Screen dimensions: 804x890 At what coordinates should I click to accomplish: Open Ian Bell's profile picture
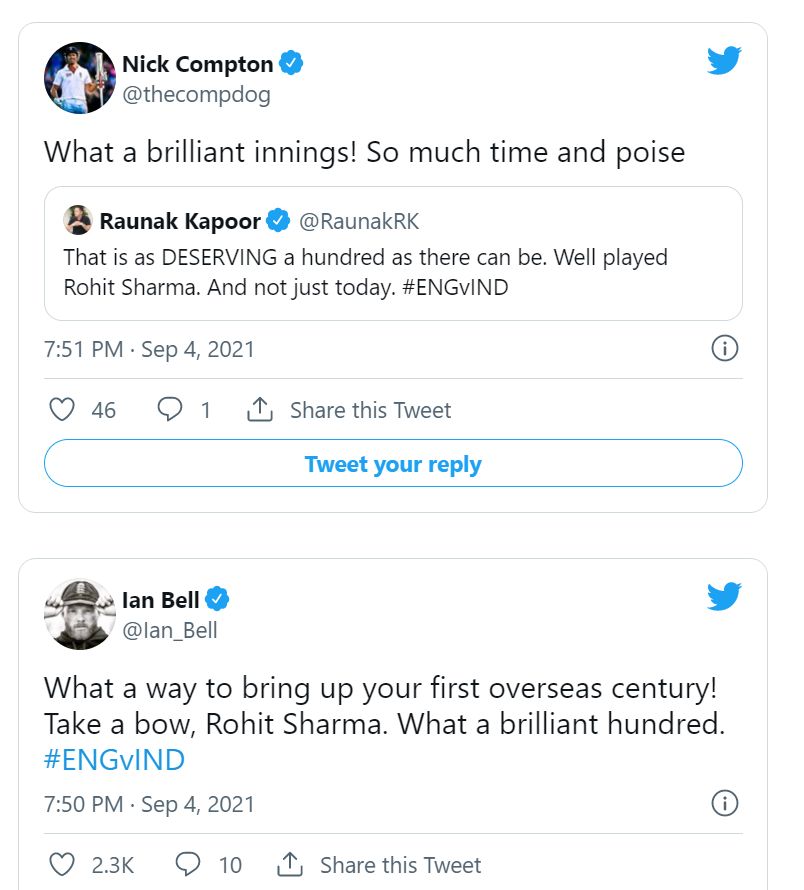[x=80, y=613]
